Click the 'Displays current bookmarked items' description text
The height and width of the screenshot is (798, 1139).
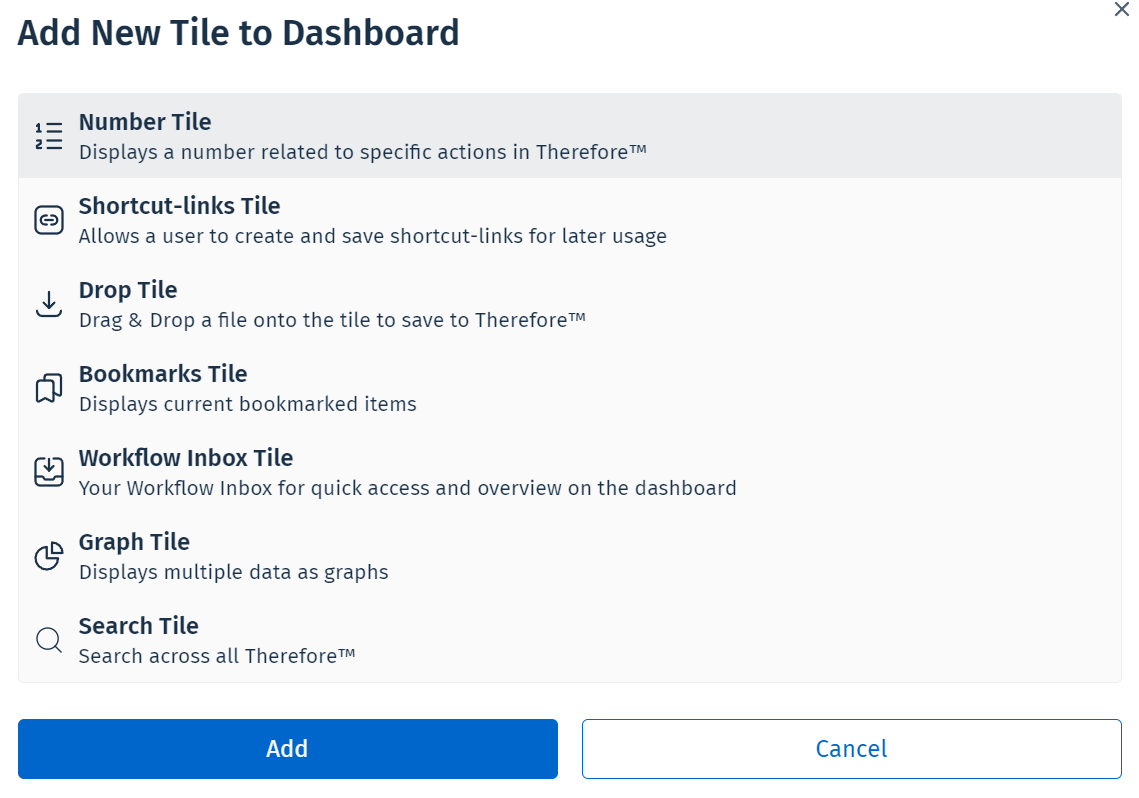tap(248, 404)
